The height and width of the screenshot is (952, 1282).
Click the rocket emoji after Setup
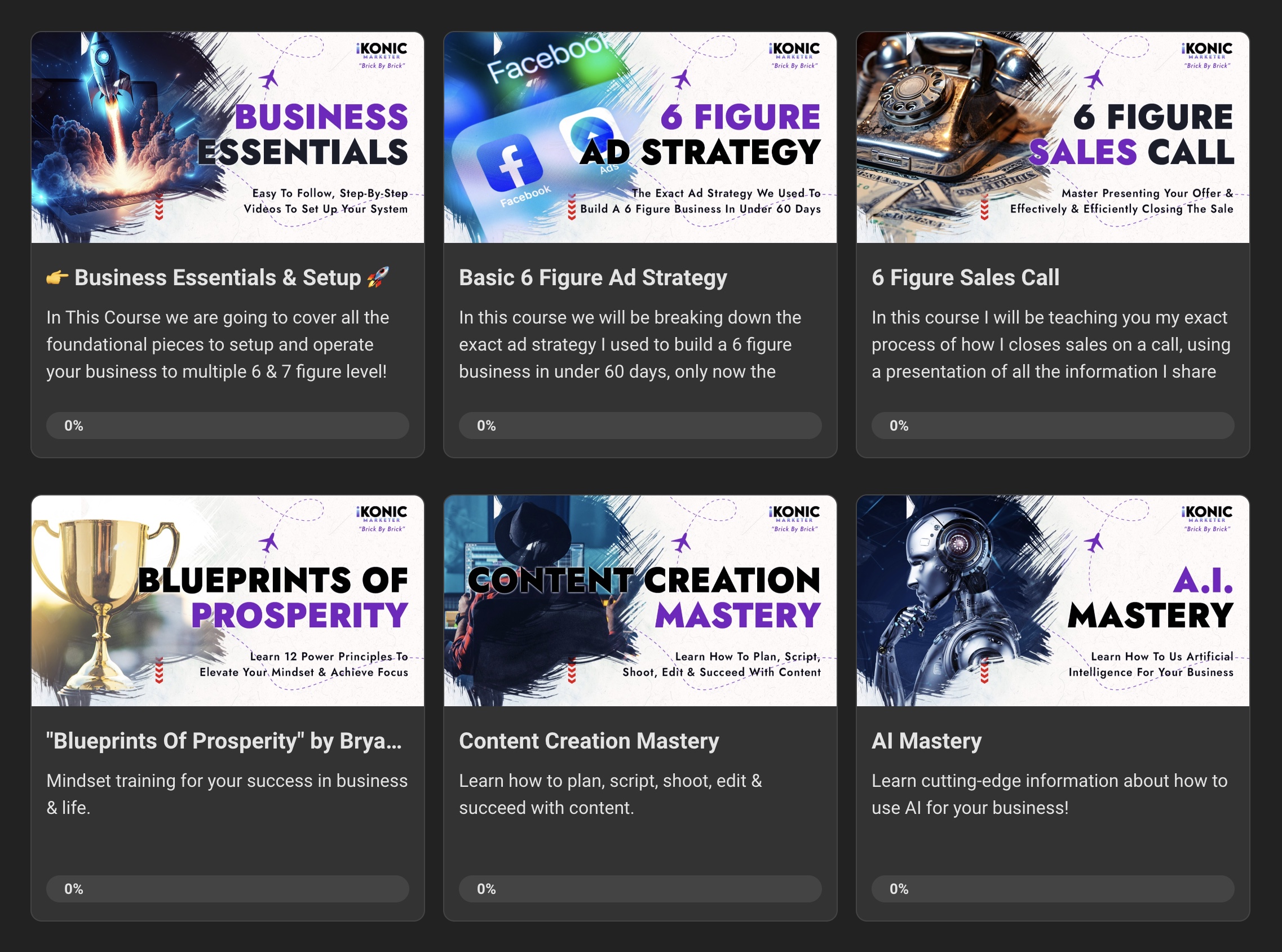point(378,278)
